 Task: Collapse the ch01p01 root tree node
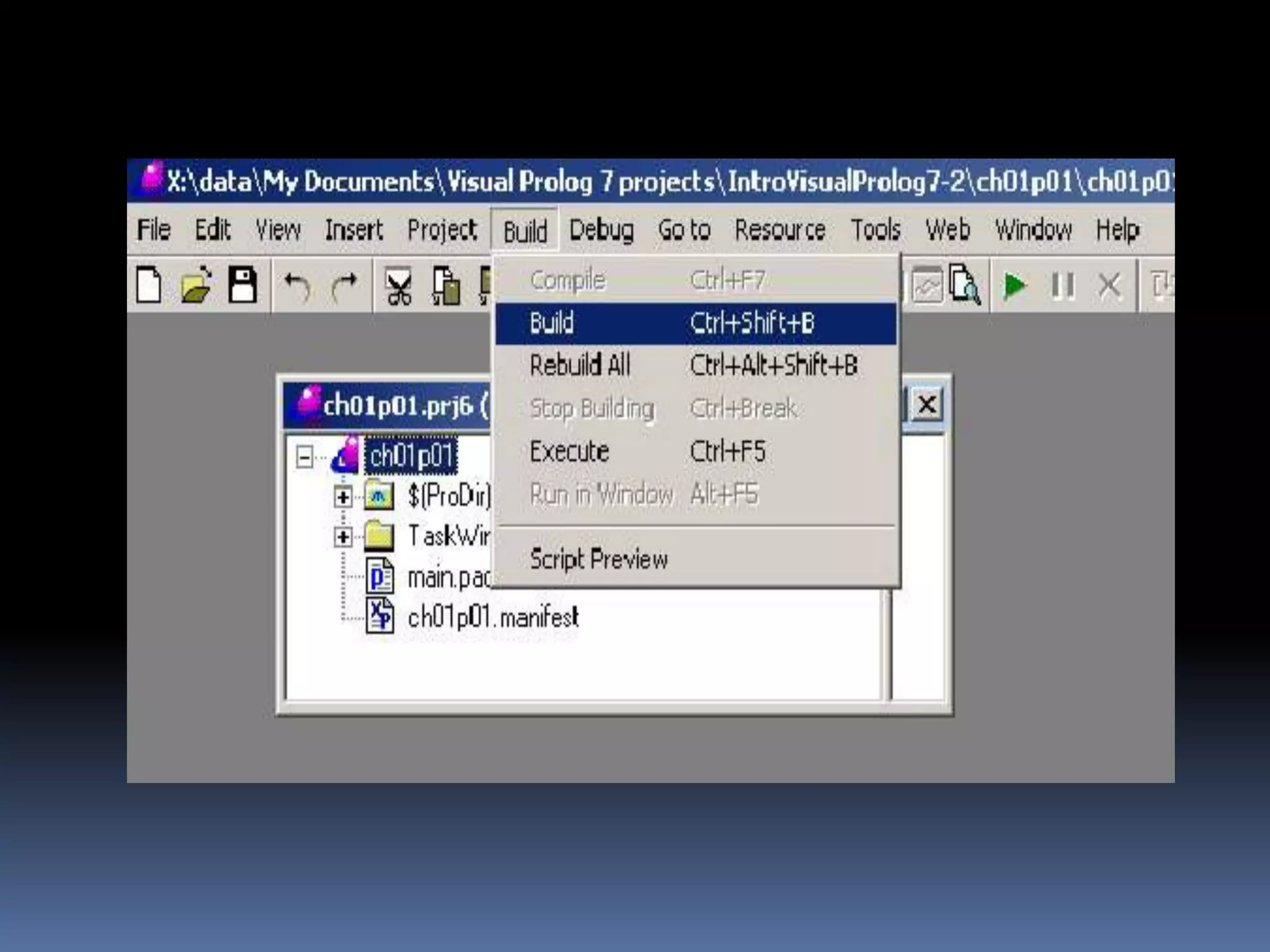point(304,458)
